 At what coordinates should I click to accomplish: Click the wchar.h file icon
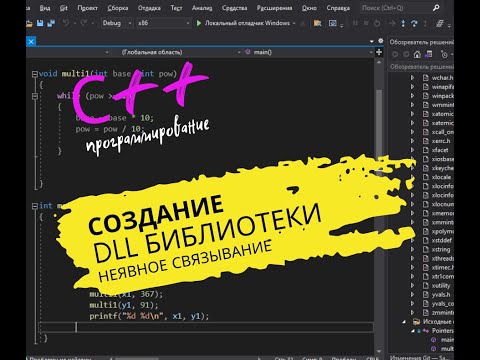click(426, 78)
